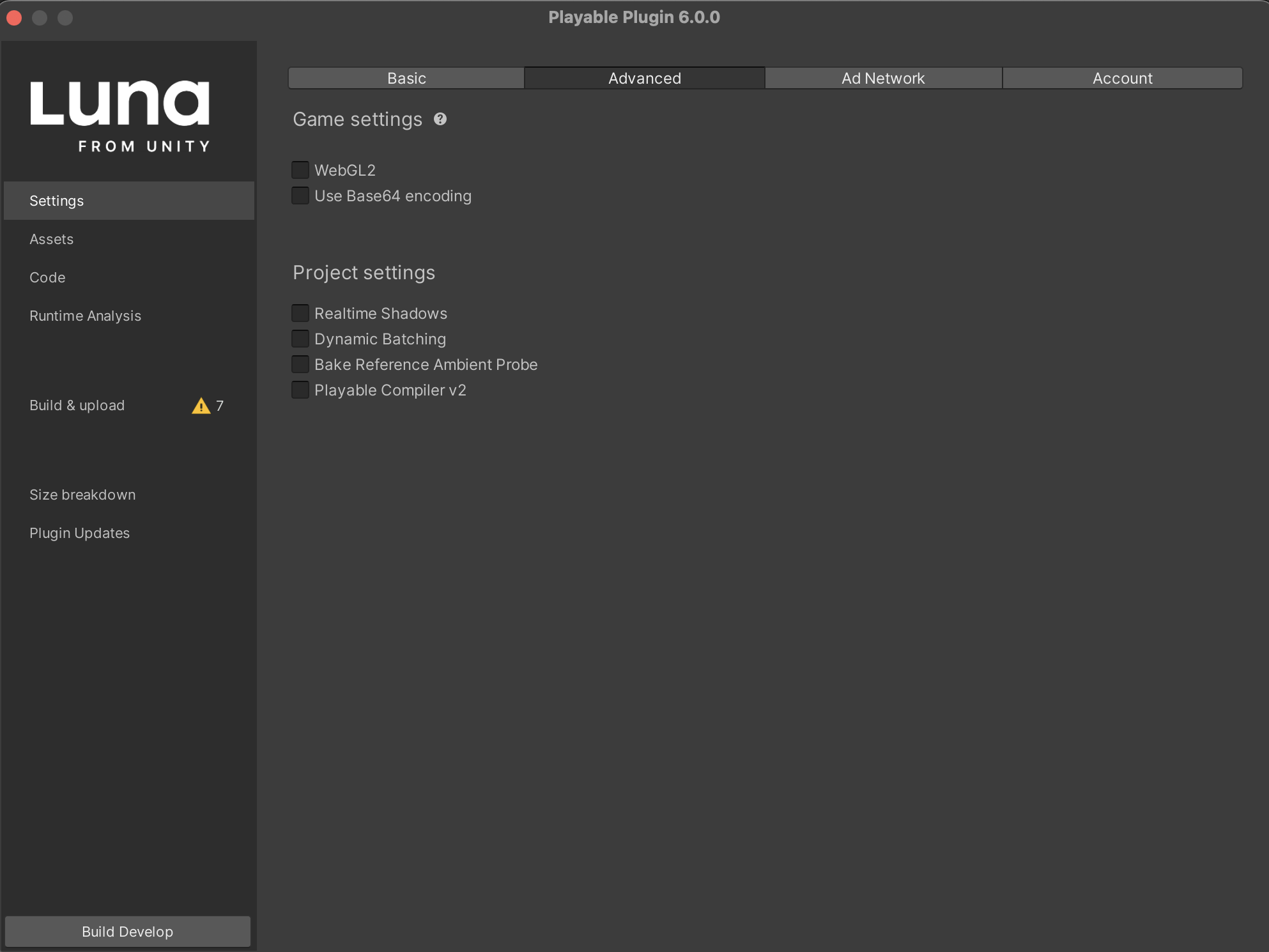Open Size breakdown section
This screenshot has height=952, width=1269.
tap(129, 495)
